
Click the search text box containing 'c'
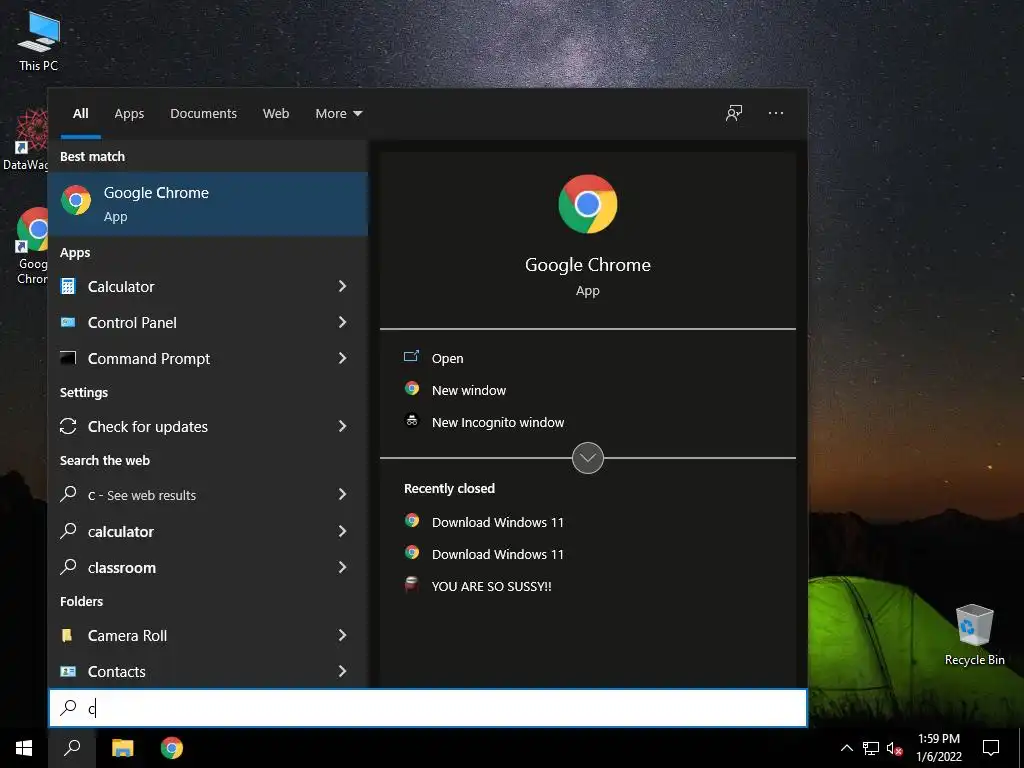coord(428,708)
